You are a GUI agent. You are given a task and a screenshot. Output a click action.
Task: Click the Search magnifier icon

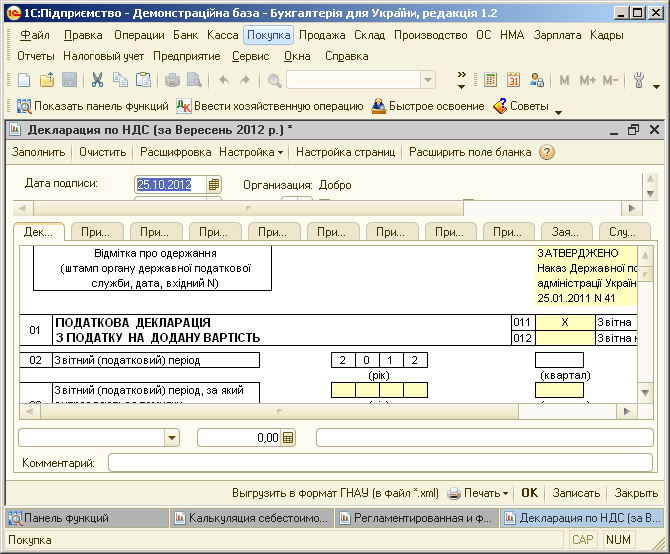click(274, 80)
